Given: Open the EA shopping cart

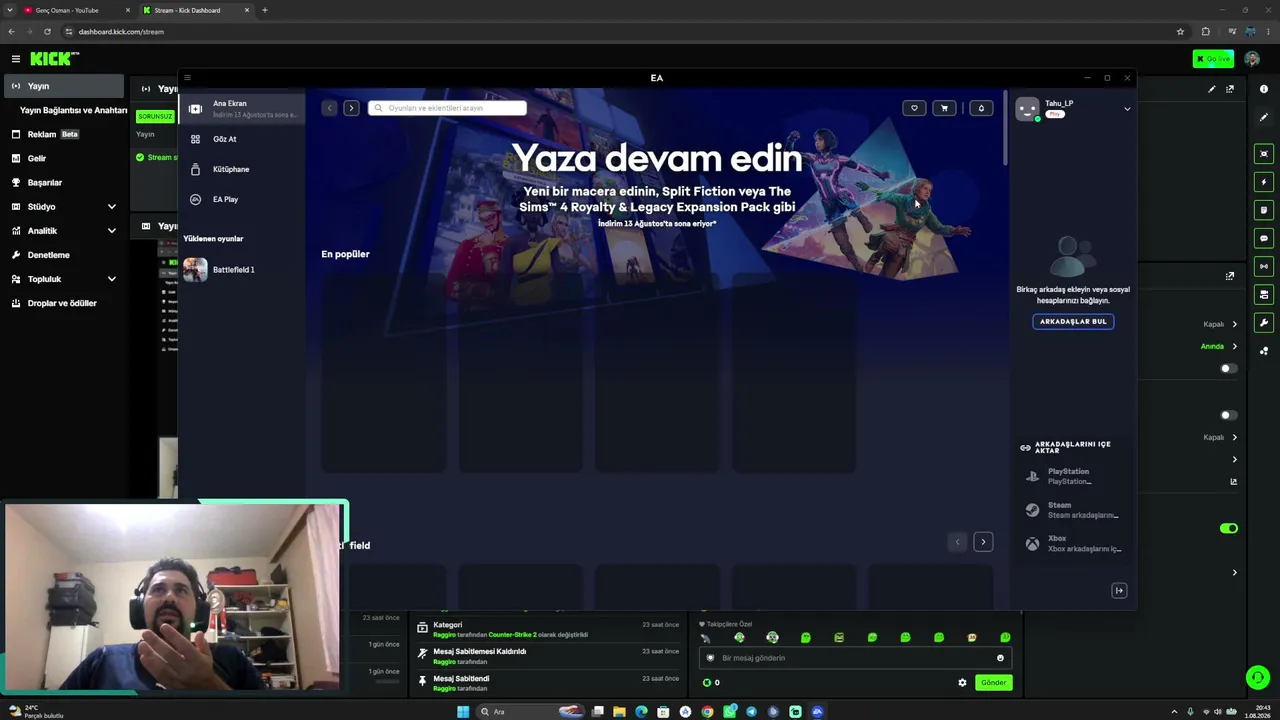Looking at the screenshot, I should point(944,108).
